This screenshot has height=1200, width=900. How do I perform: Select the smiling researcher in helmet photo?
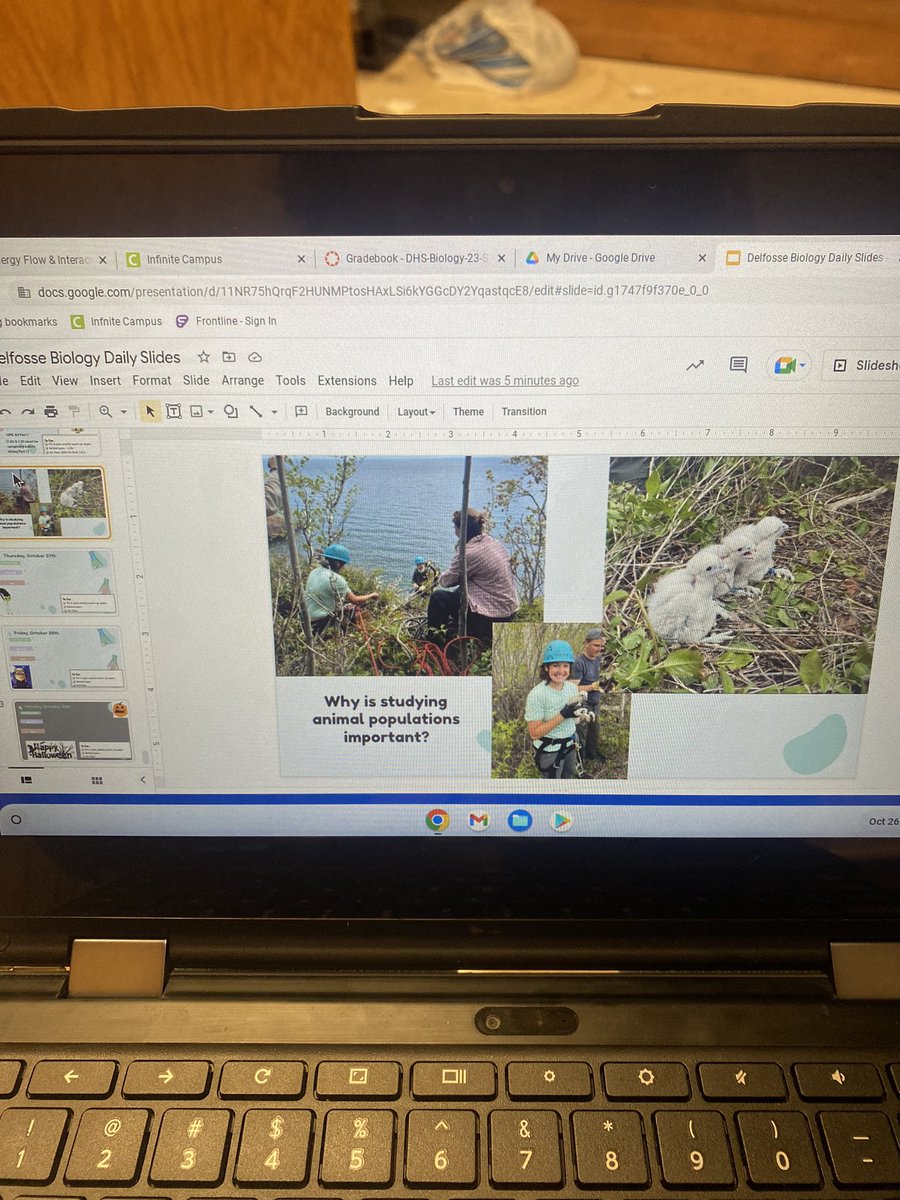560,700
